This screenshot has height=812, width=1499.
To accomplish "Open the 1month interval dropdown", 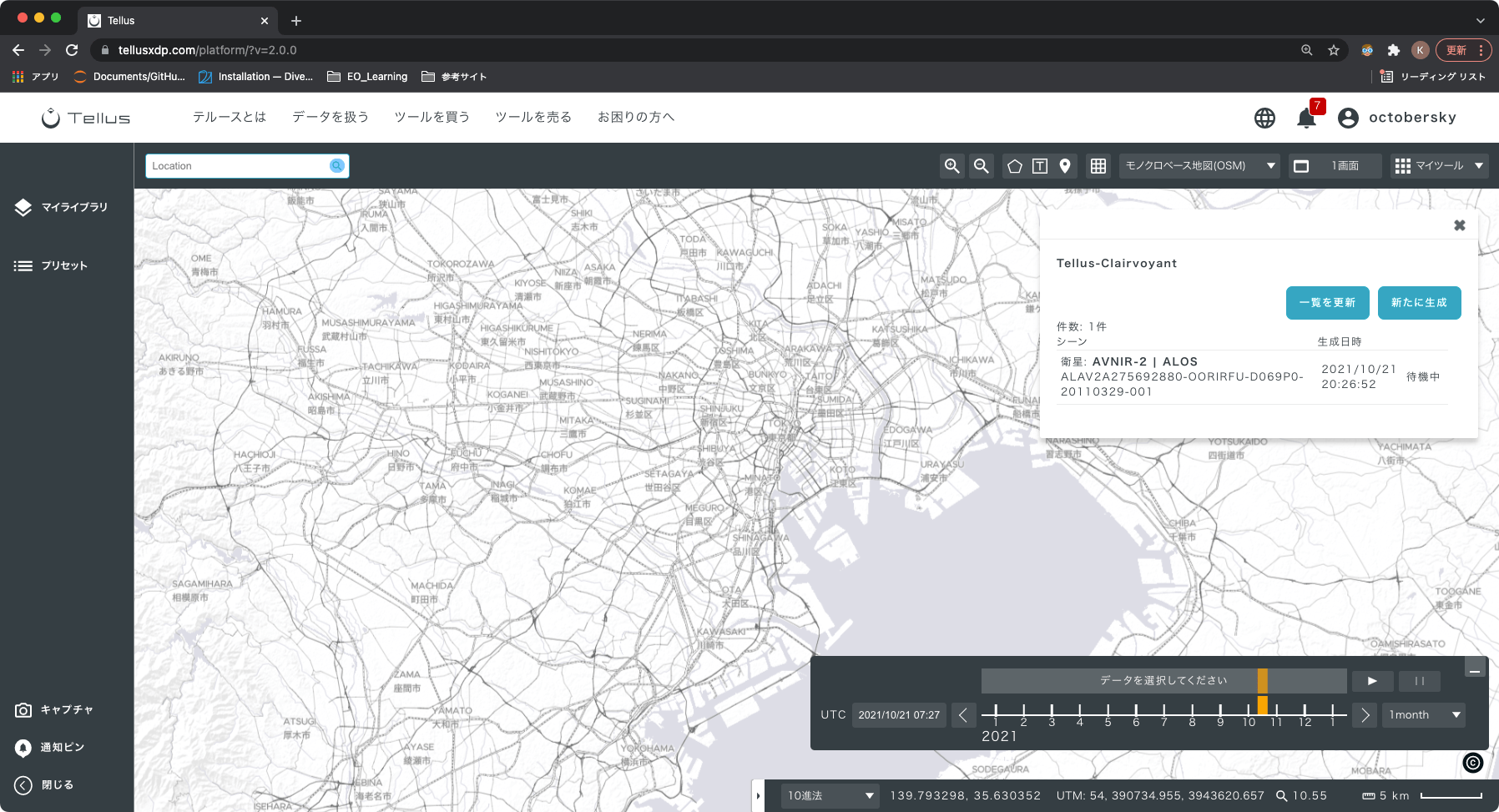I will tap(1424, 715).
